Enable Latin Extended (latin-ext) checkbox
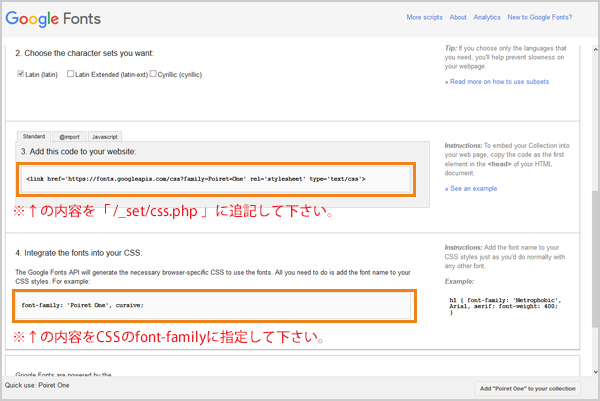This screenshot has width=600, height=401. [x=70, y=73]
